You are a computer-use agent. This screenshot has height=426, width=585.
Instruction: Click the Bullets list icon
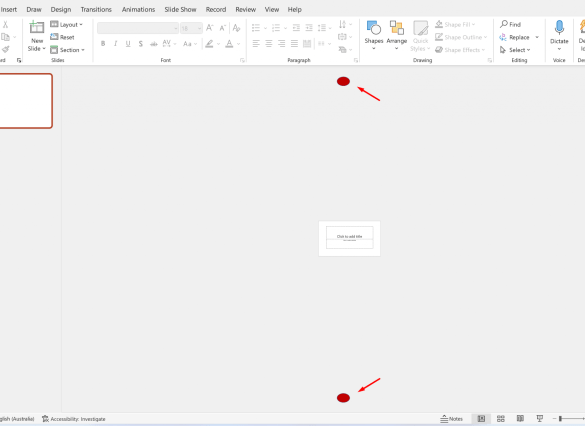pos(256,28)
